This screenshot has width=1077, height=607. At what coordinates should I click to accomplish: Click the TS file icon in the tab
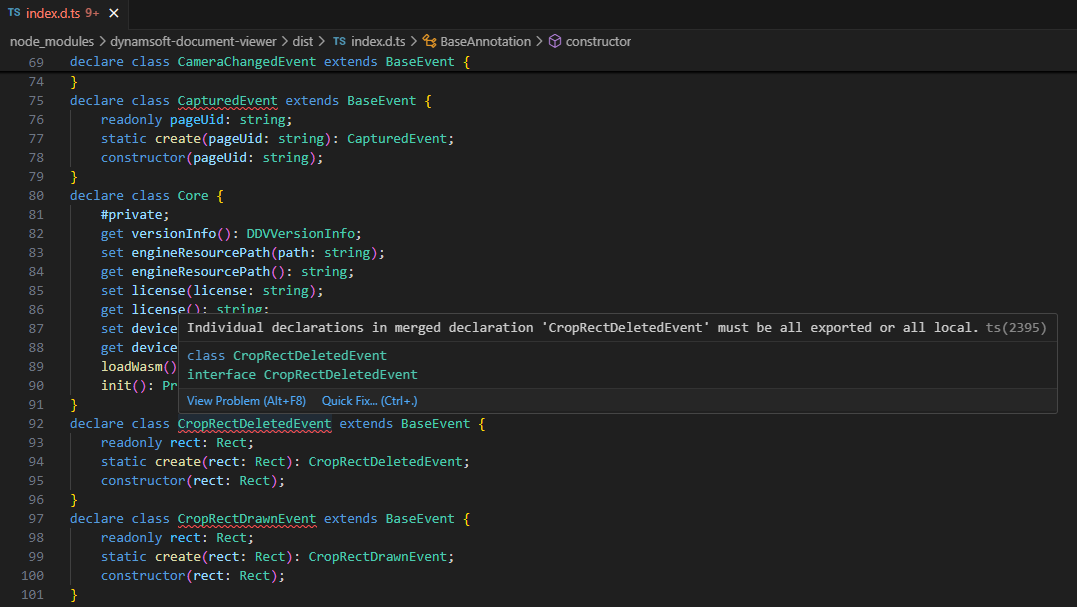[x=14, y=14]
